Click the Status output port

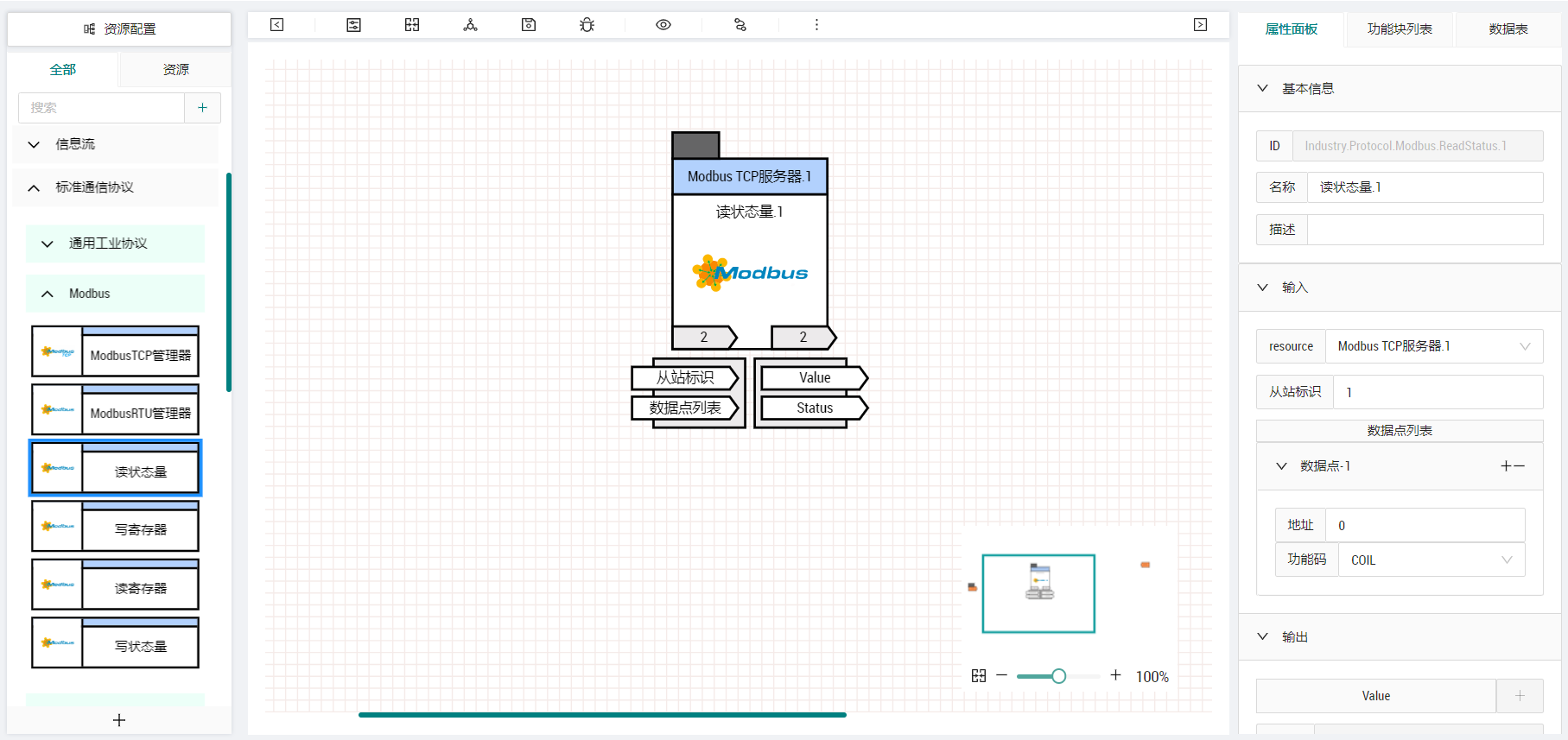click(815, 408)
